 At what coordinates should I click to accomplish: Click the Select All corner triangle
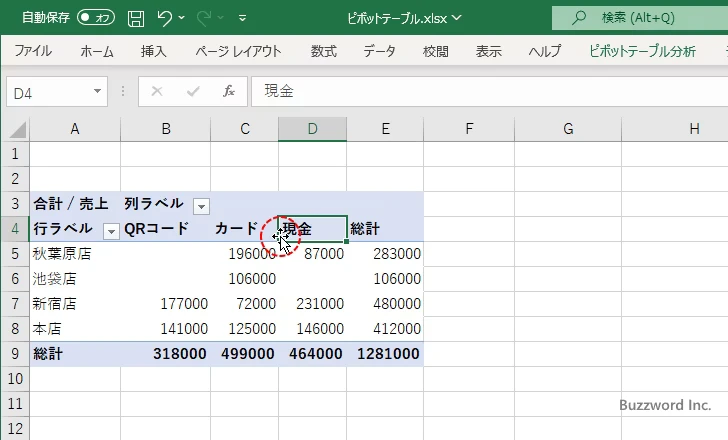18,130
